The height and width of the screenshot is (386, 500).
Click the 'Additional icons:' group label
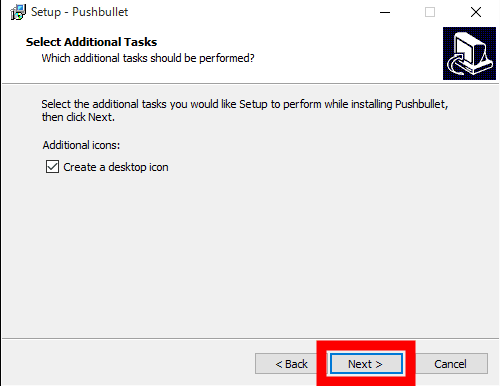(81, 145)
